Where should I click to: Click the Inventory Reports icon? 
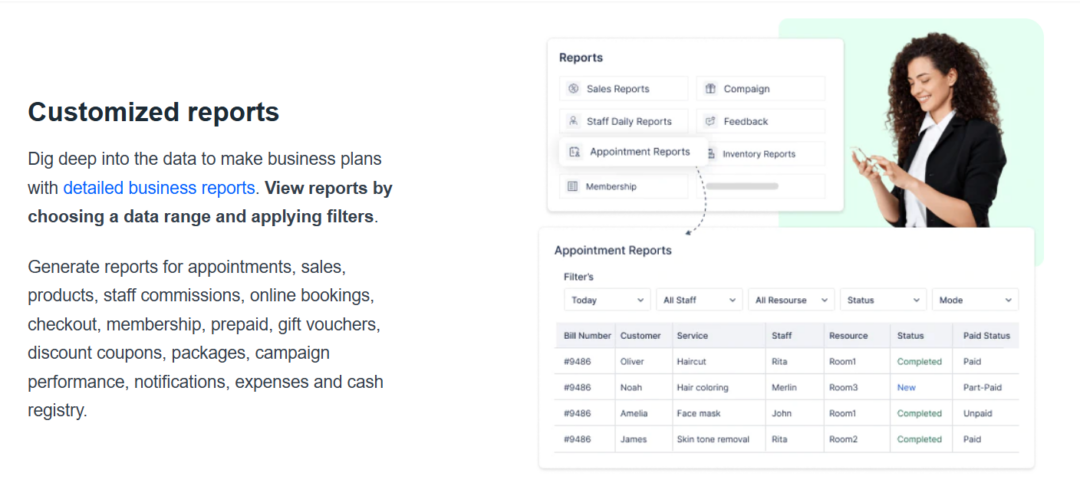(711, 154)
